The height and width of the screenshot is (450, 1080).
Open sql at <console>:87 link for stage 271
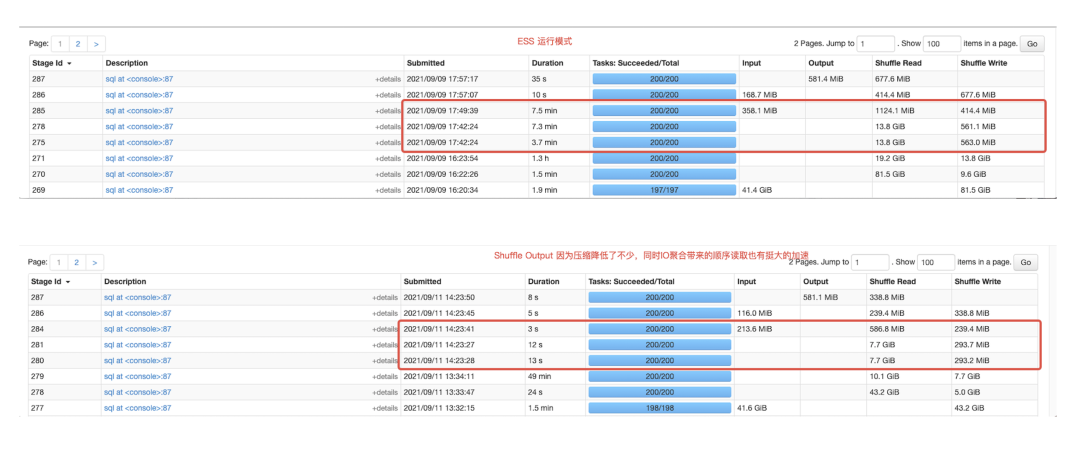tap(139, 158)
